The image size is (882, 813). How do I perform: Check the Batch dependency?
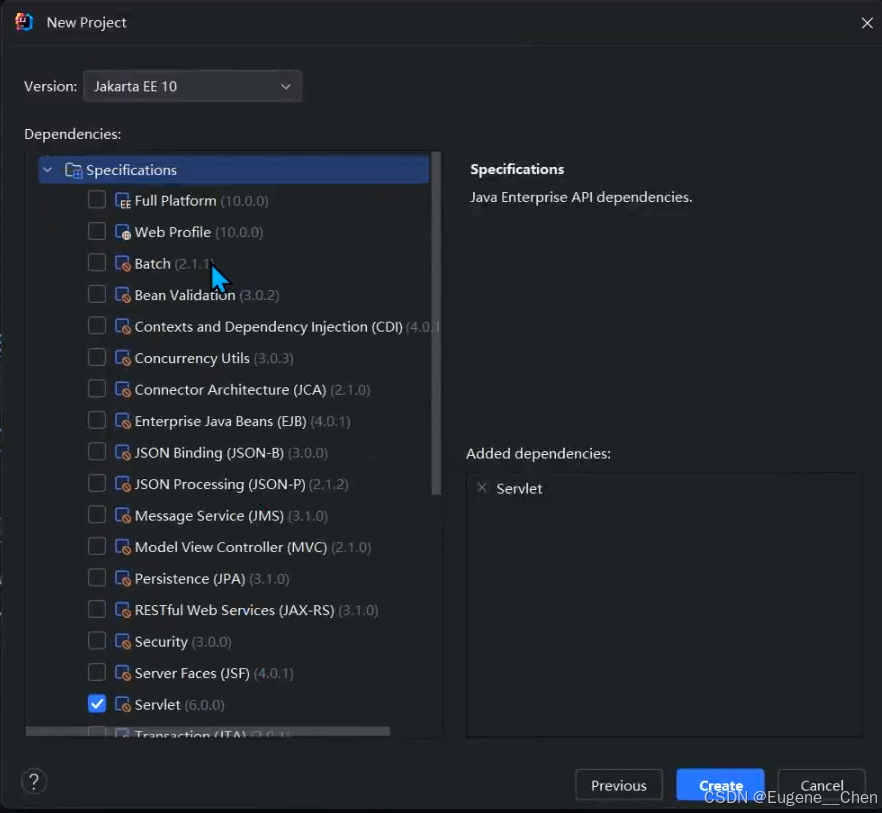[97, 263]
